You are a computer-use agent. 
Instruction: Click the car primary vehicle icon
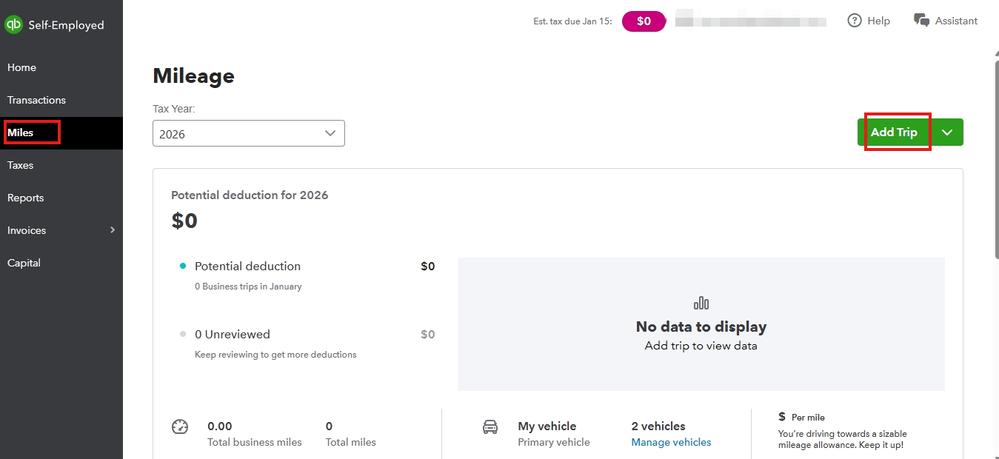click(490, 427)
